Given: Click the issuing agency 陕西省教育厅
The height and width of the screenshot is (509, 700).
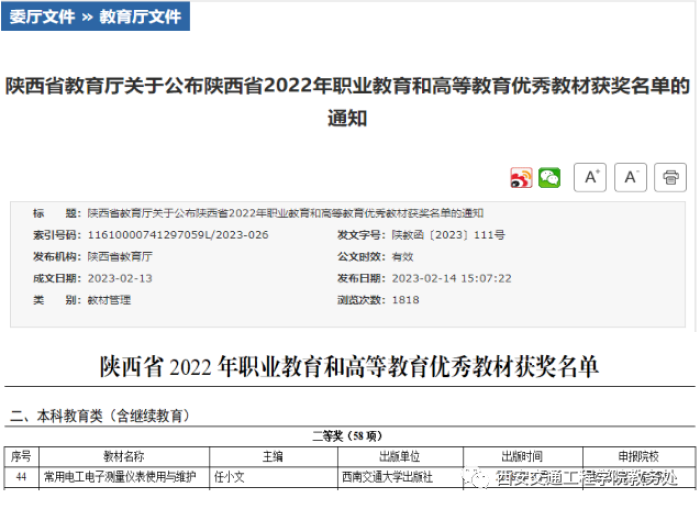Looking at the screenshot, I should (120, 256).
